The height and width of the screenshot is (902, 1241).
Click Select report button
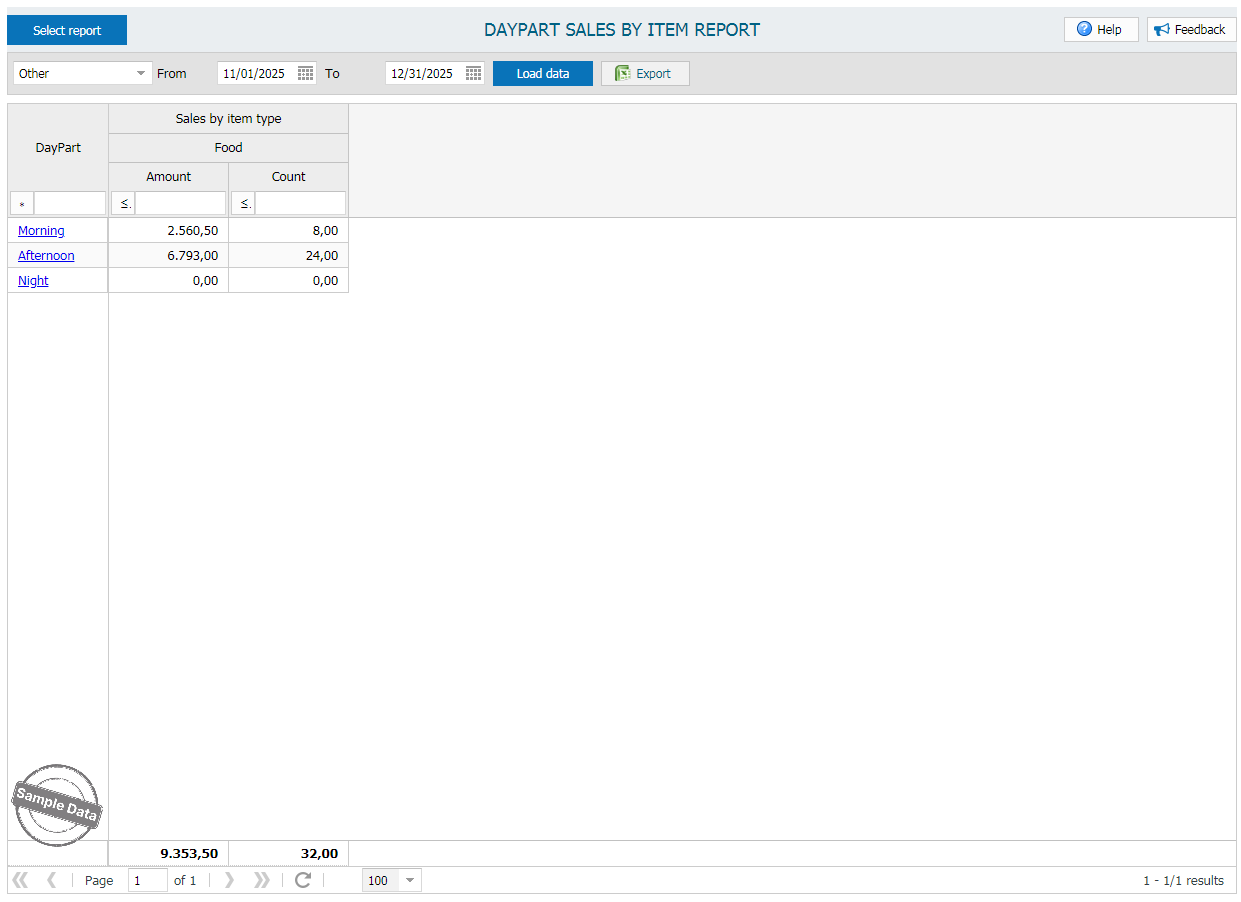click(x=67, y=30)
